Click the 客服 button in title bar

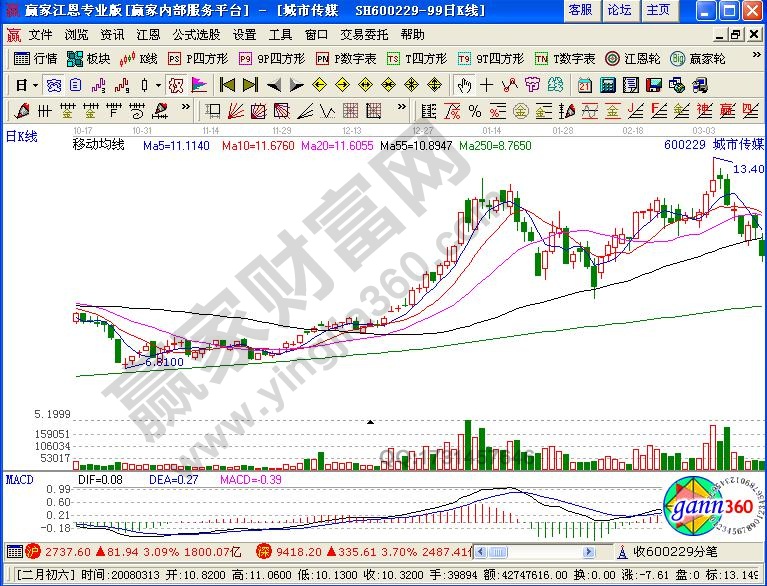pyautogui.click(x=580, y=10)
